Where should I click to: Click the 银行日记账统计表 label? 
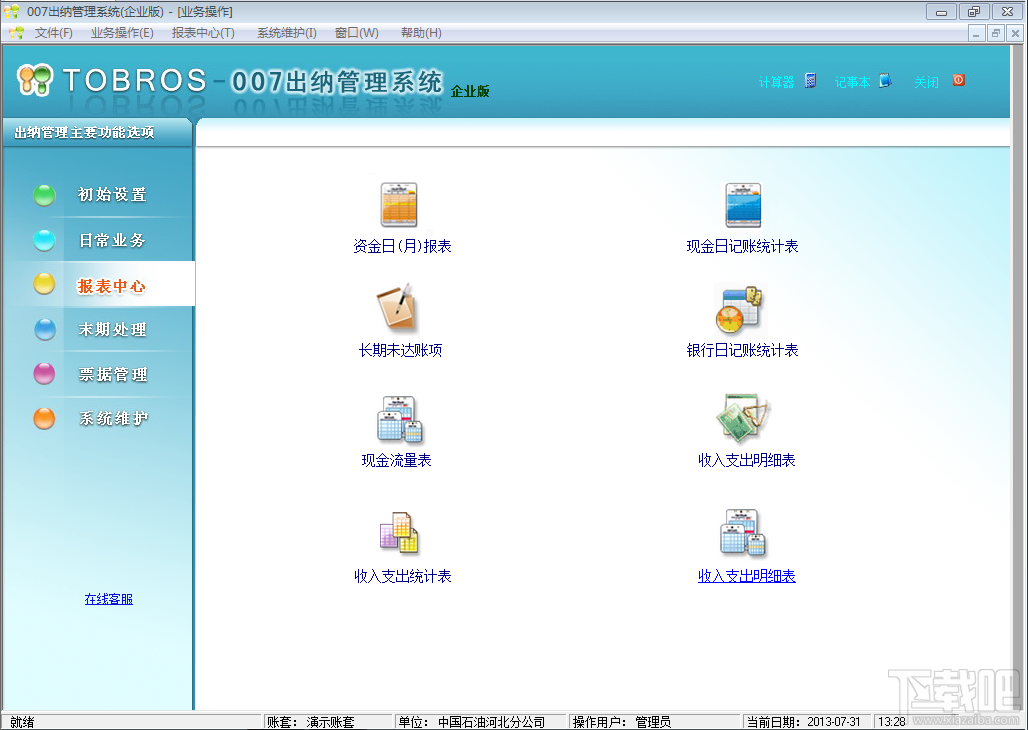tap(742, 350)
